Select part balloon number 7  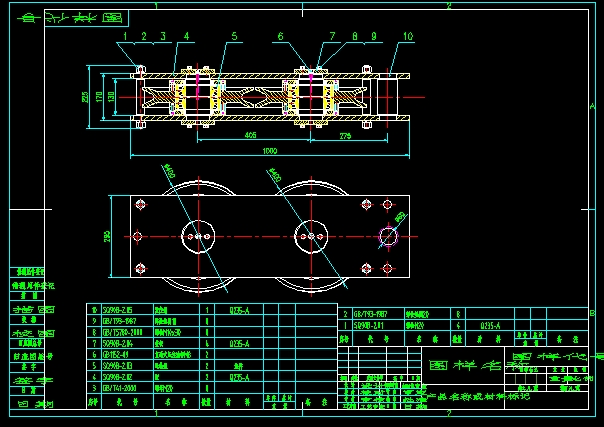pyautogui.click(x=332, y=37)
